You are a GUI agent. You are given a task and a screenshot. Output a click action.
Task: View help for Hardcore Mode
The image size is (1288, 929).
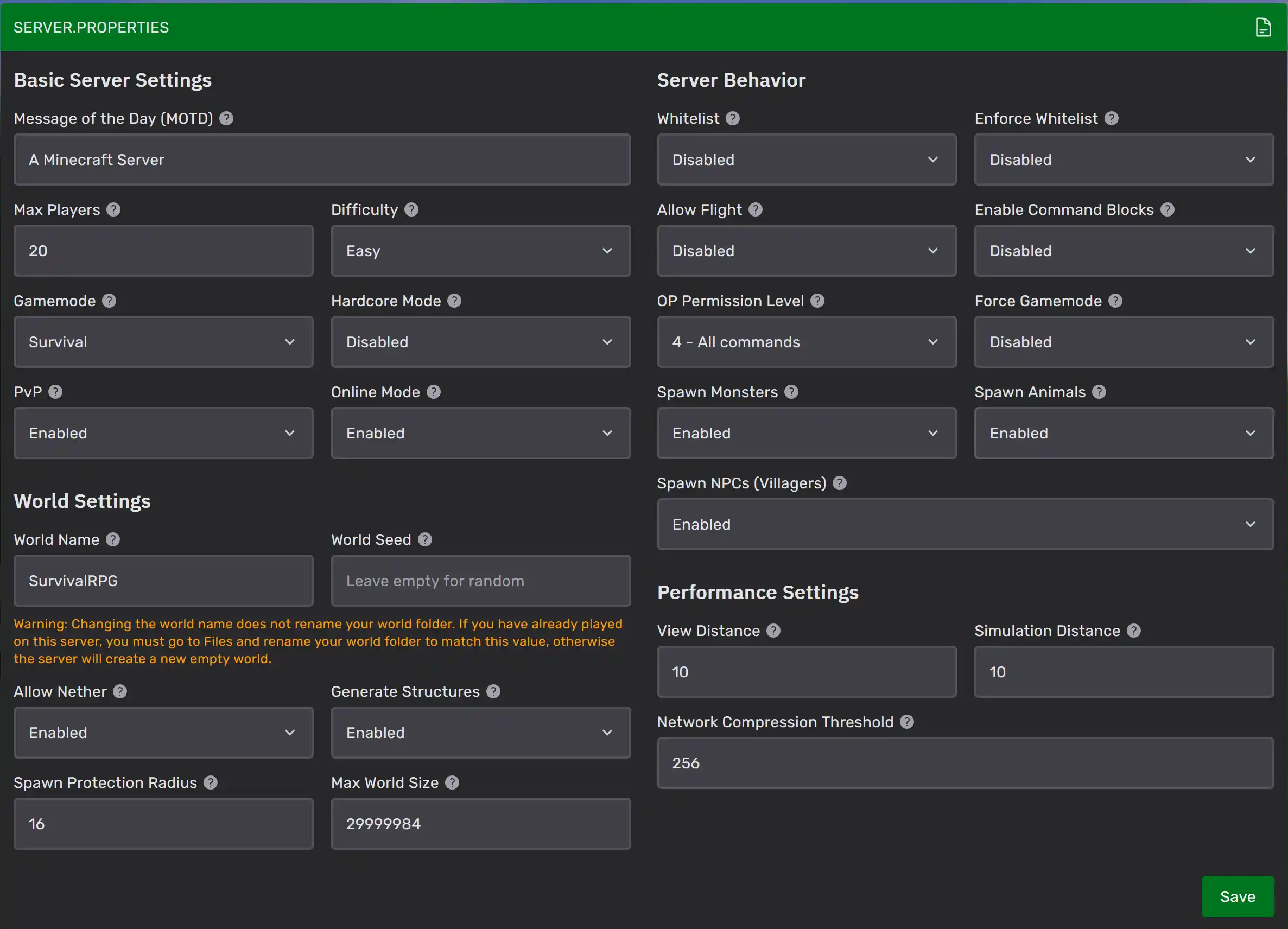click(x=454, y=301)
